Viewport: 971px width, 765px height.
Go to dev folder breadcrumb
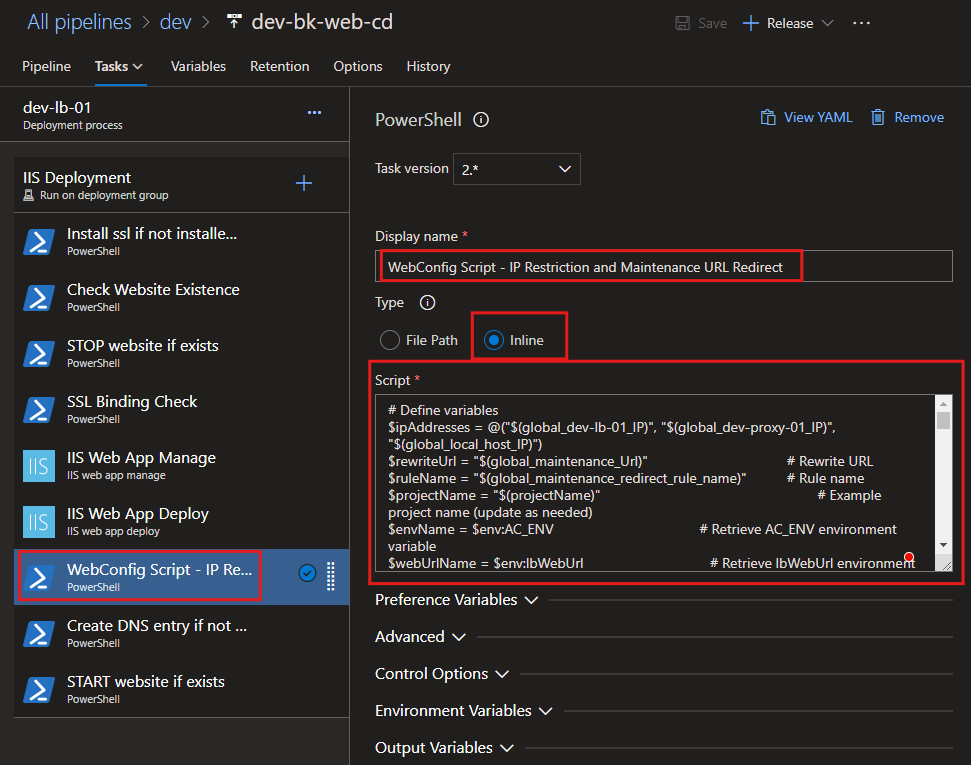pos(176,22)
